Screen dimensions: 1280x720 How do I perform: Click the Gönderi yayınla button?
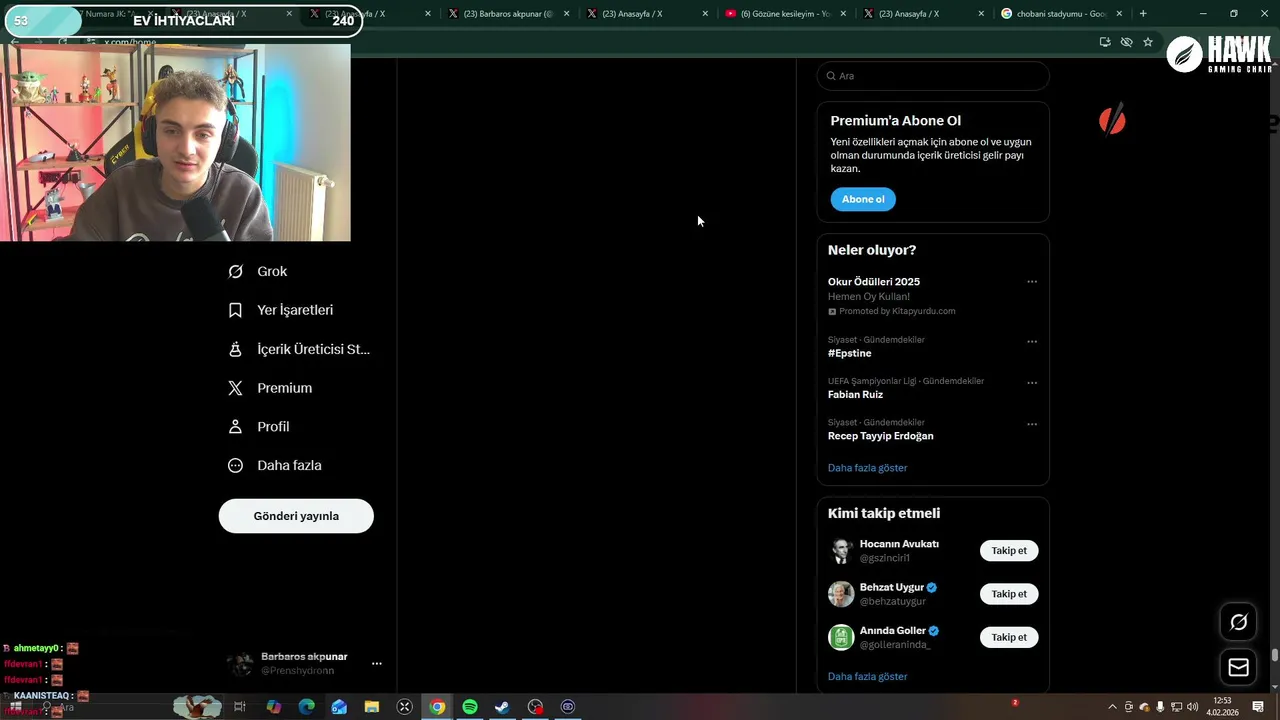point(296,516)
